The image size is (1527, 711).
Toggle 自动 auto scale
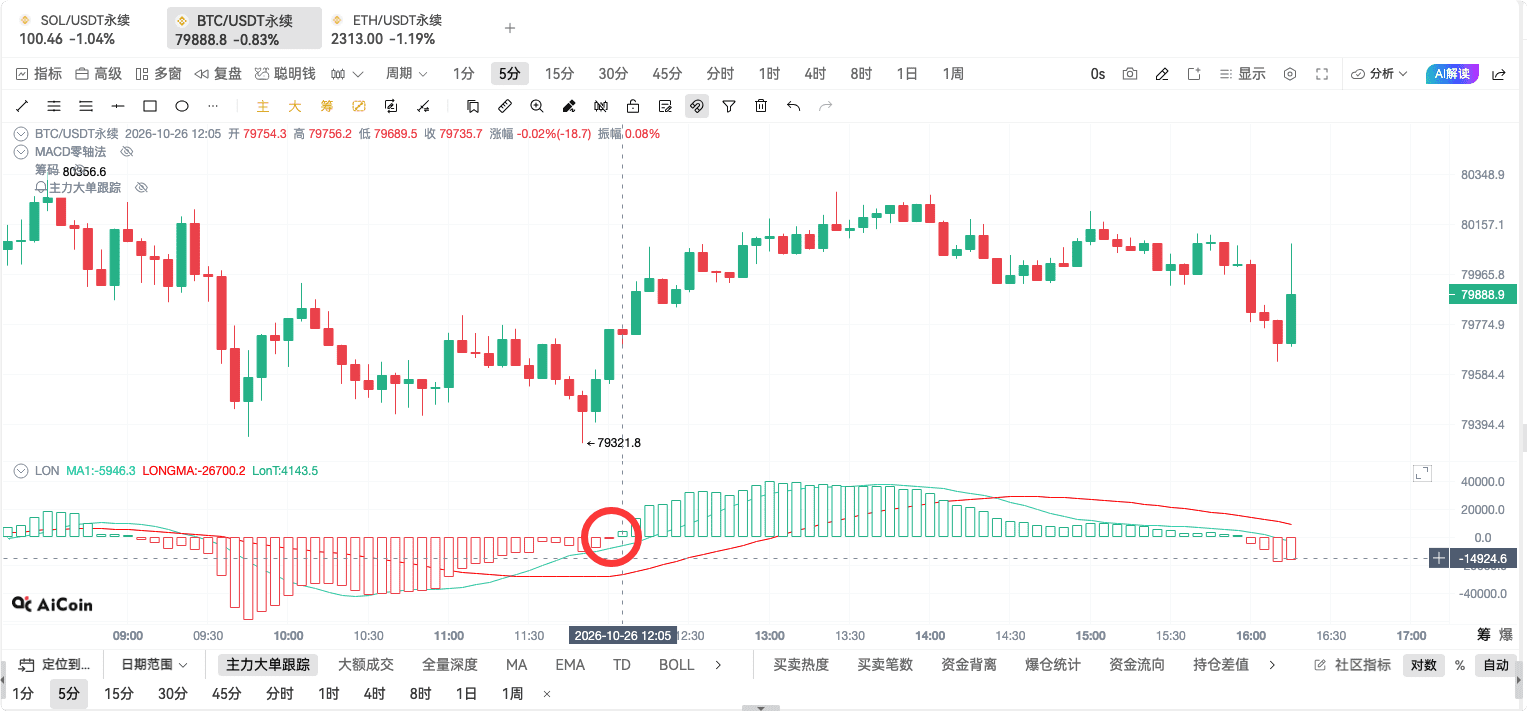[1496, 665]
